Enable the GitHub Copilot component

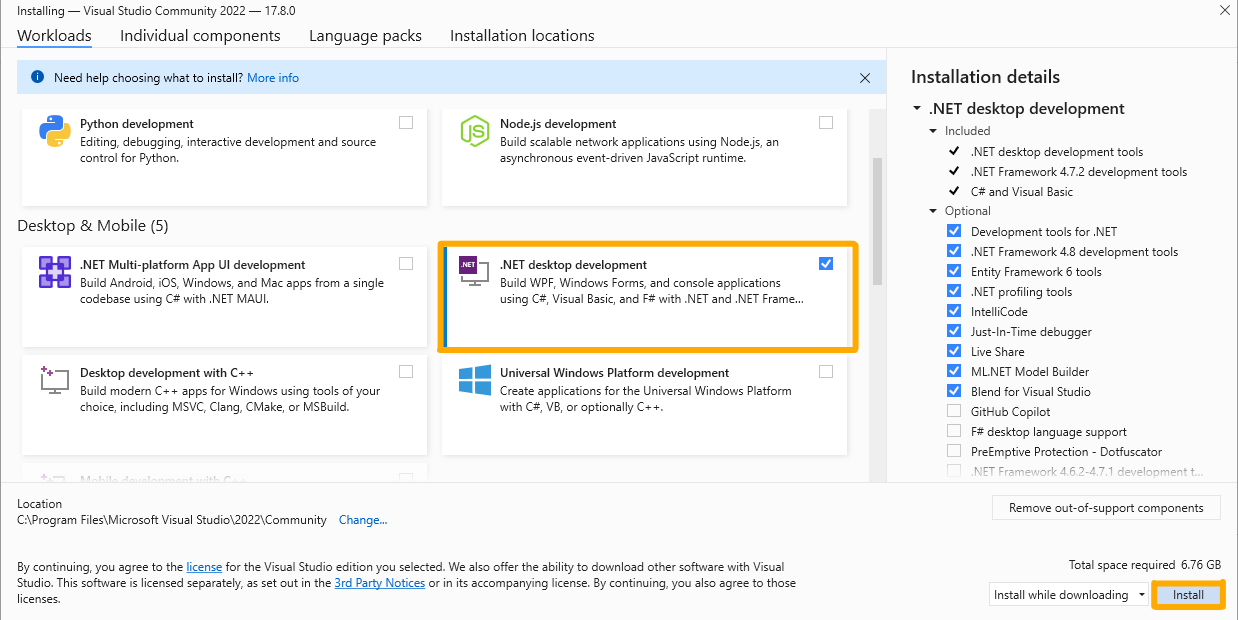(x=954, y=412)
